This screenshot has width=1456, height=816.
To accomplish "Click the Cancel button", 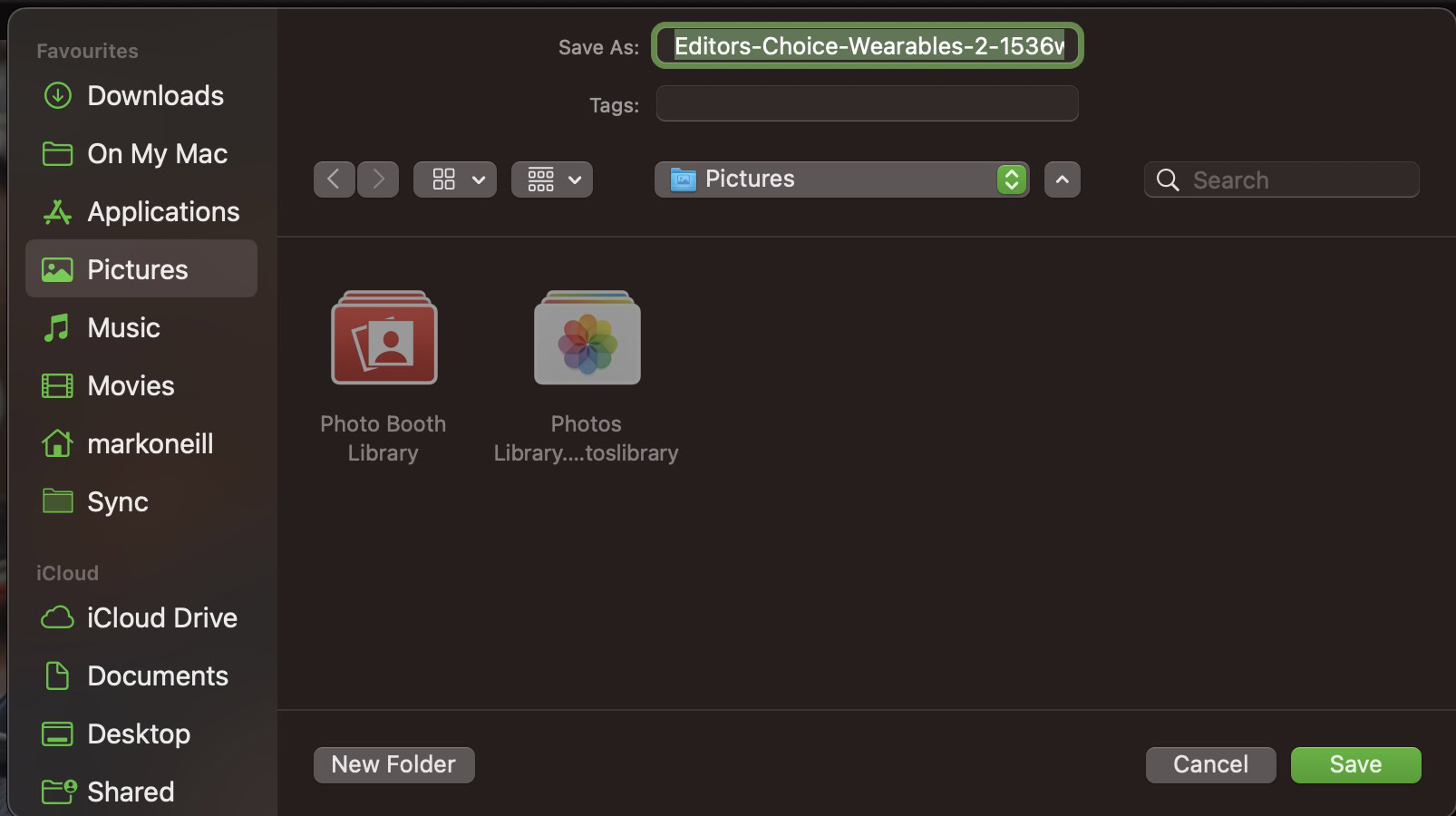I will tap(1211, 764).
